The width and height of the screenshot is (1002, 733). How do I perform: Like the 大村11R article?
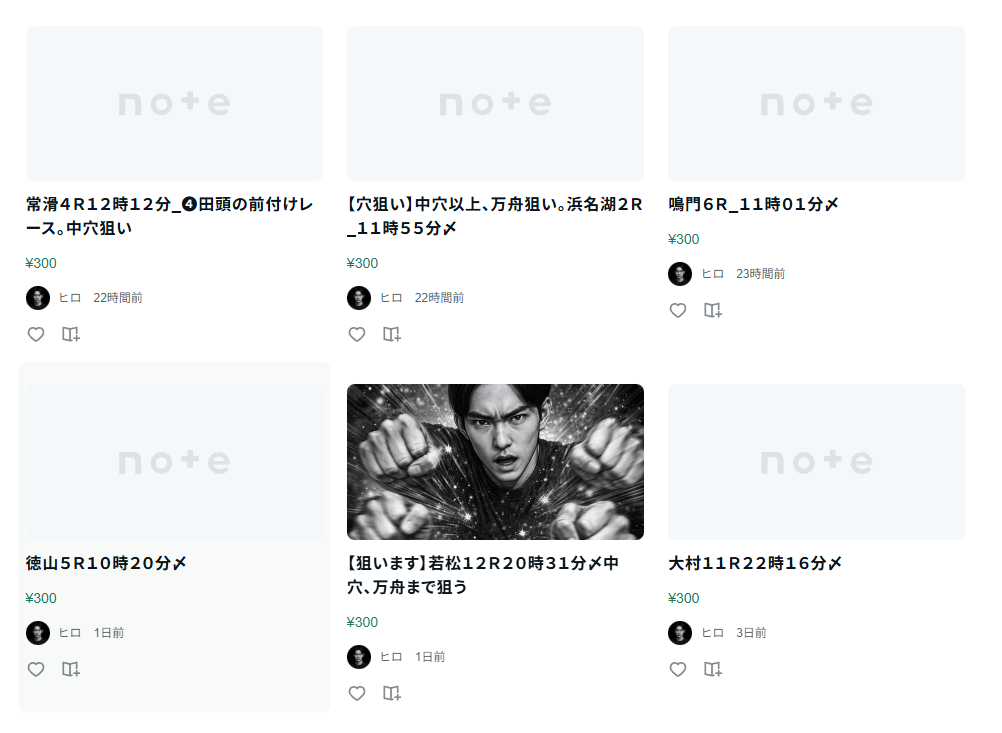click(x=678, y=669)
